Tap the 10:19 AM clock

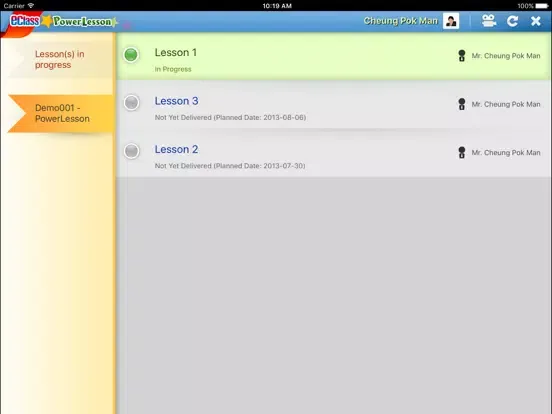(277, 6)
